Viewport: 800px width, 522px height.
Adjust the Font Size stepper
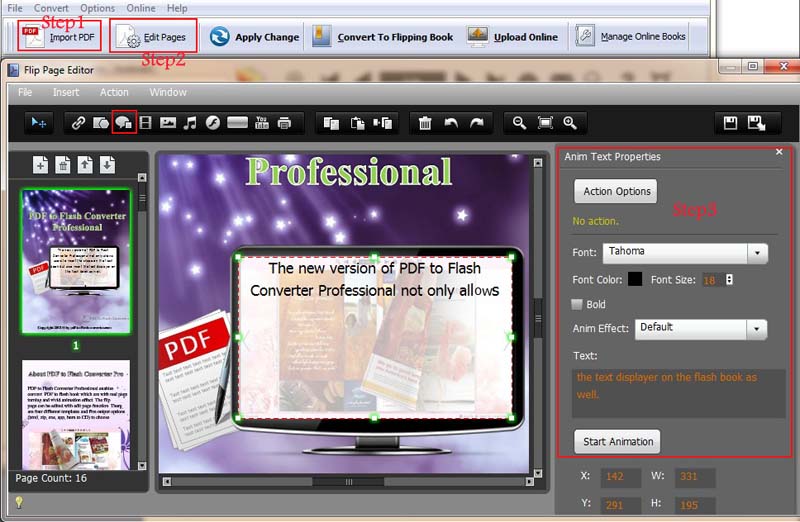point(730,280)
